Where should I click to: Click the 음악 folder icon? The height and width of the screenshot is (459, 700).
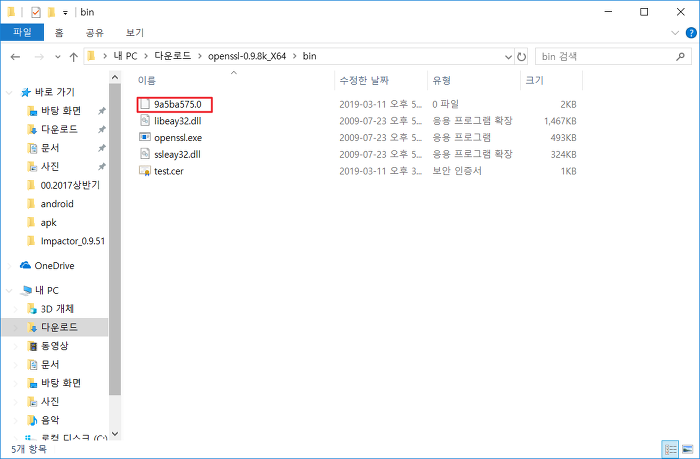(x=32, y=420)
